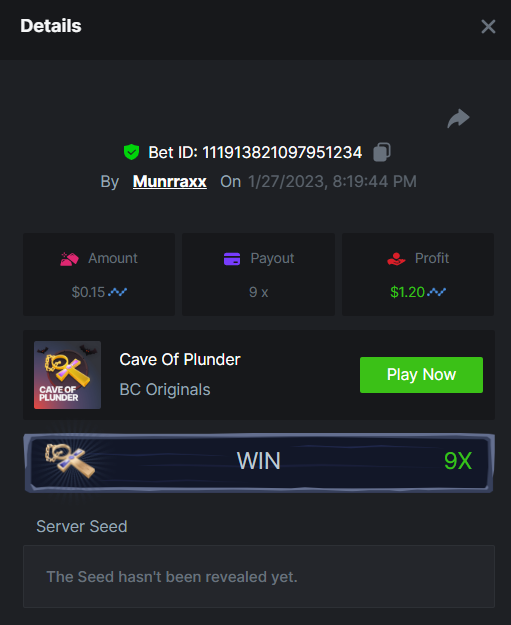This screenshot has width=511, height=625.
Task: Open the Cave Of Plunder thumbnail
Action: pos(67,375)
